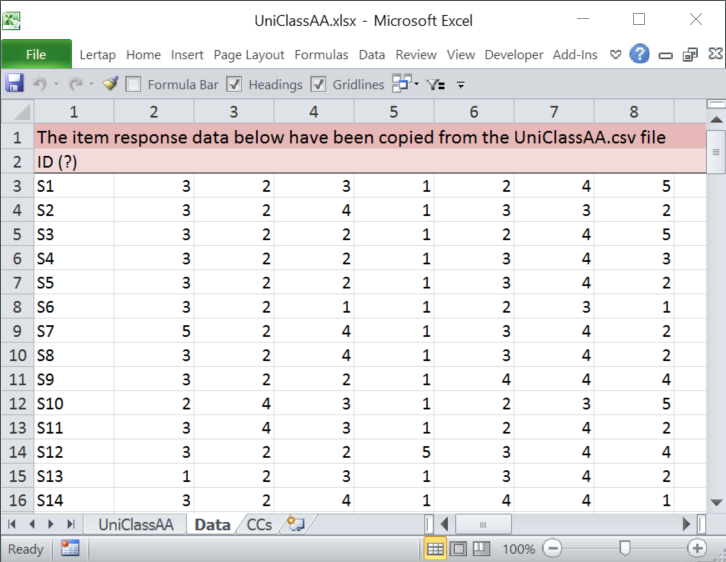Click the clear formatting brush icon
Image resolution: width=726 pixels, height=562 pixels.
[x=110, y=84]
